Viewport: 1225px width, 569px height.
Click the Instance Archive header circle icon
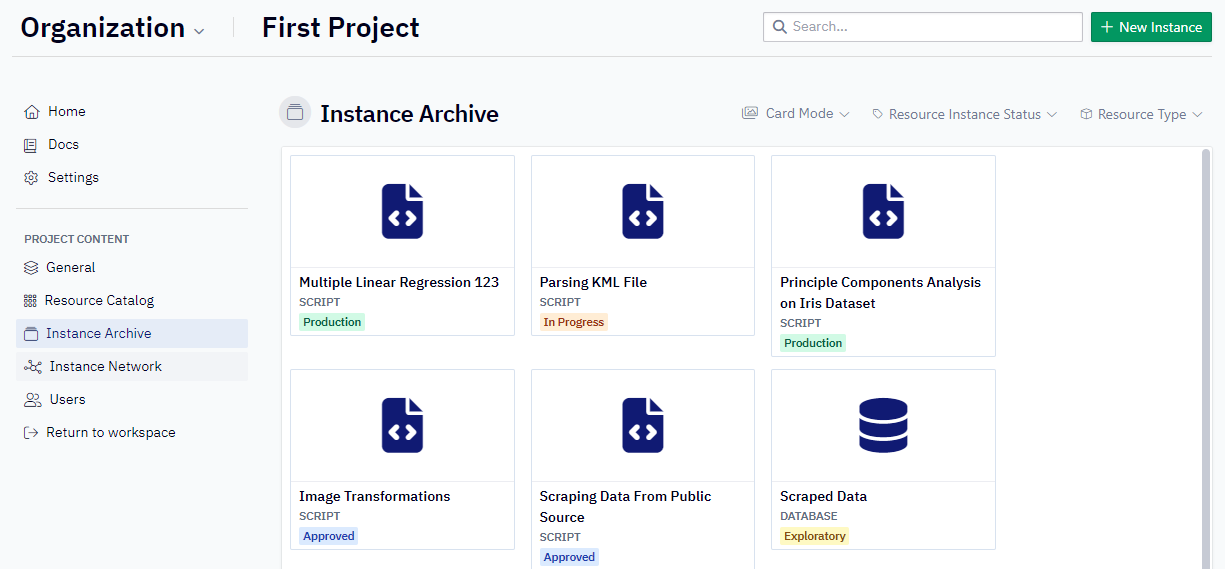[295, 113]
